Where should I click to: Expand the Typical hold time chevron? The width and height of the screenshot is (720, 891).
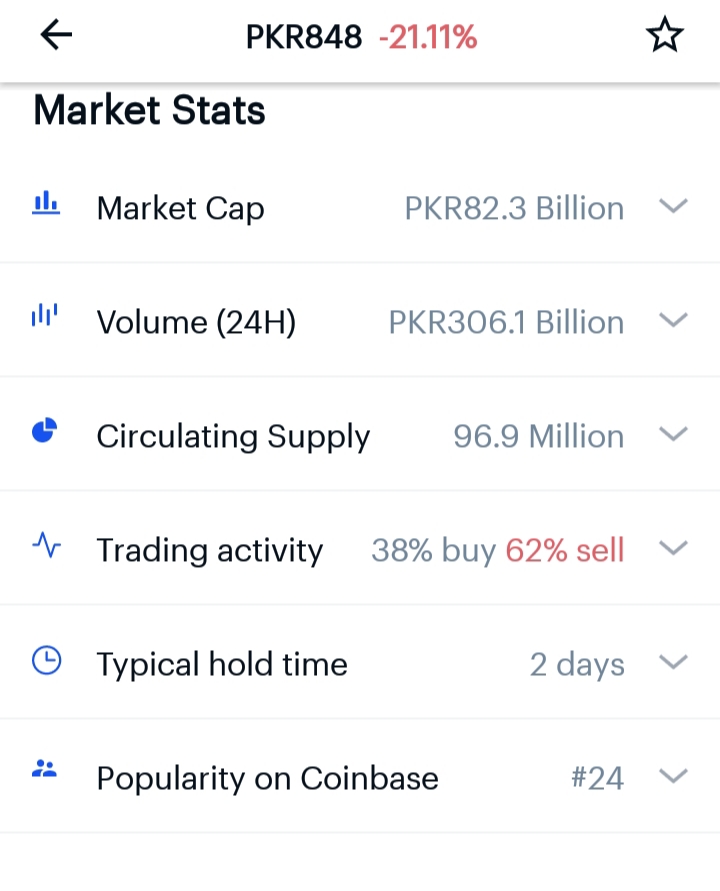[x=674, y=663]
